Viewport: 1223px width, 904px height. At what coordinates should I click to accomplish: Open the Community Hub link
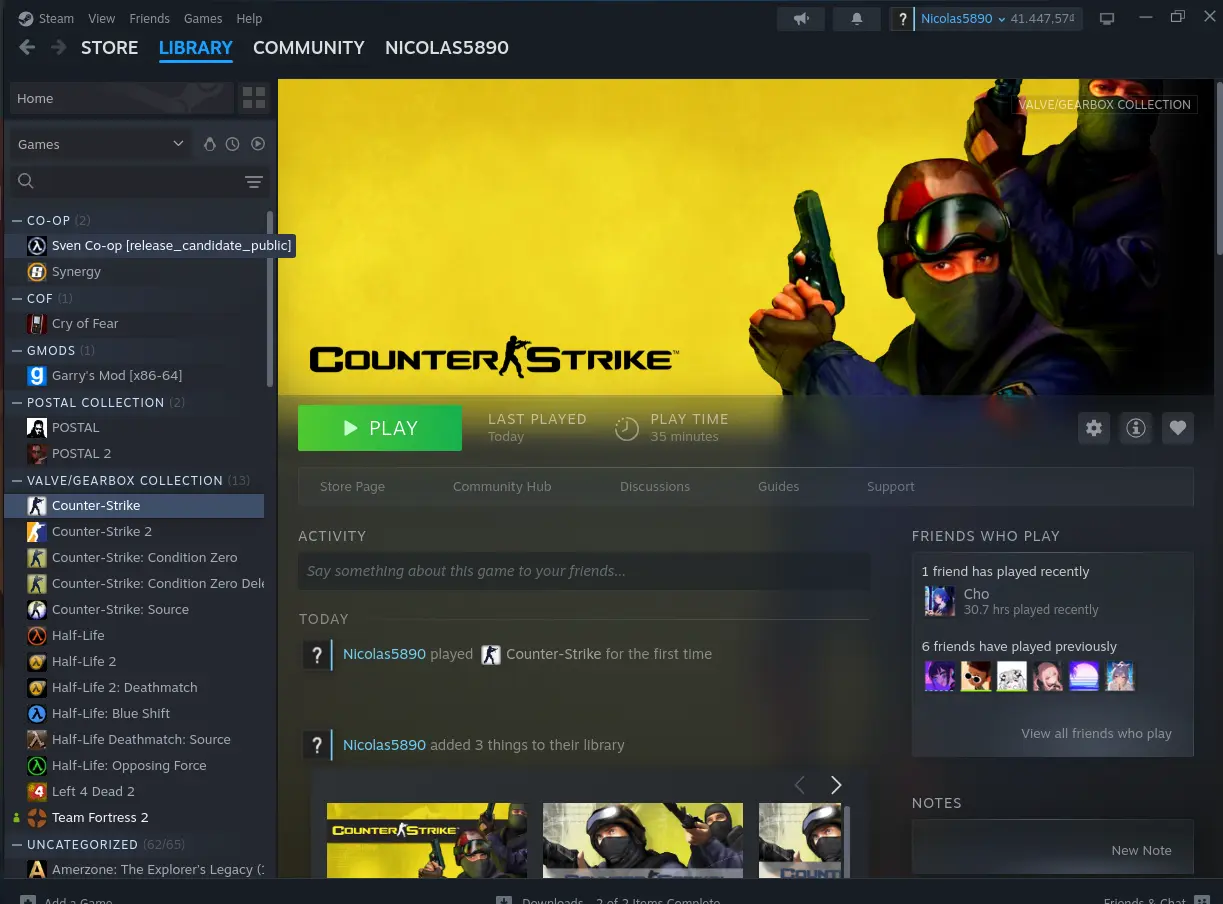(x=502, y=486)
